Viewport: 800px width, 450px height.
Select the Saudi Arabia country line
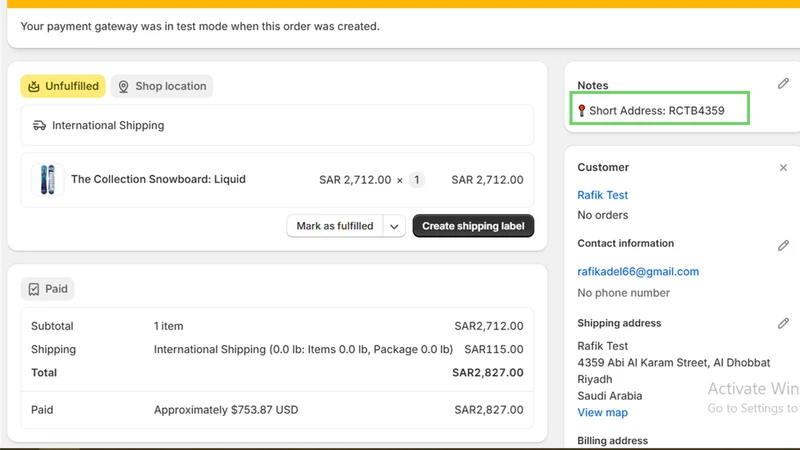[609, 396]
